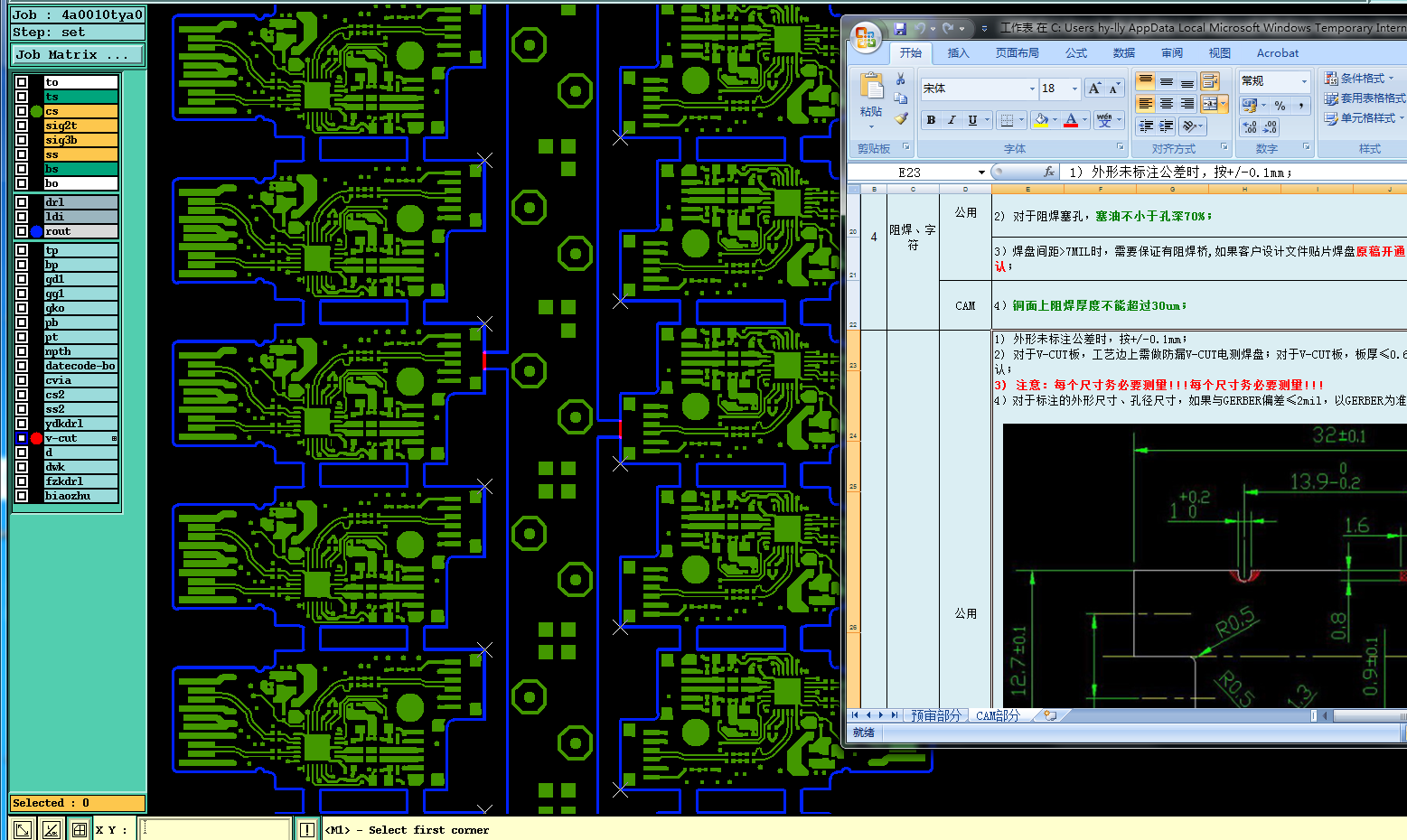The height and width of the screenshot is (840, 1407).
Task: Toggle the checkbox for layer gko
Action: [22, 308]
